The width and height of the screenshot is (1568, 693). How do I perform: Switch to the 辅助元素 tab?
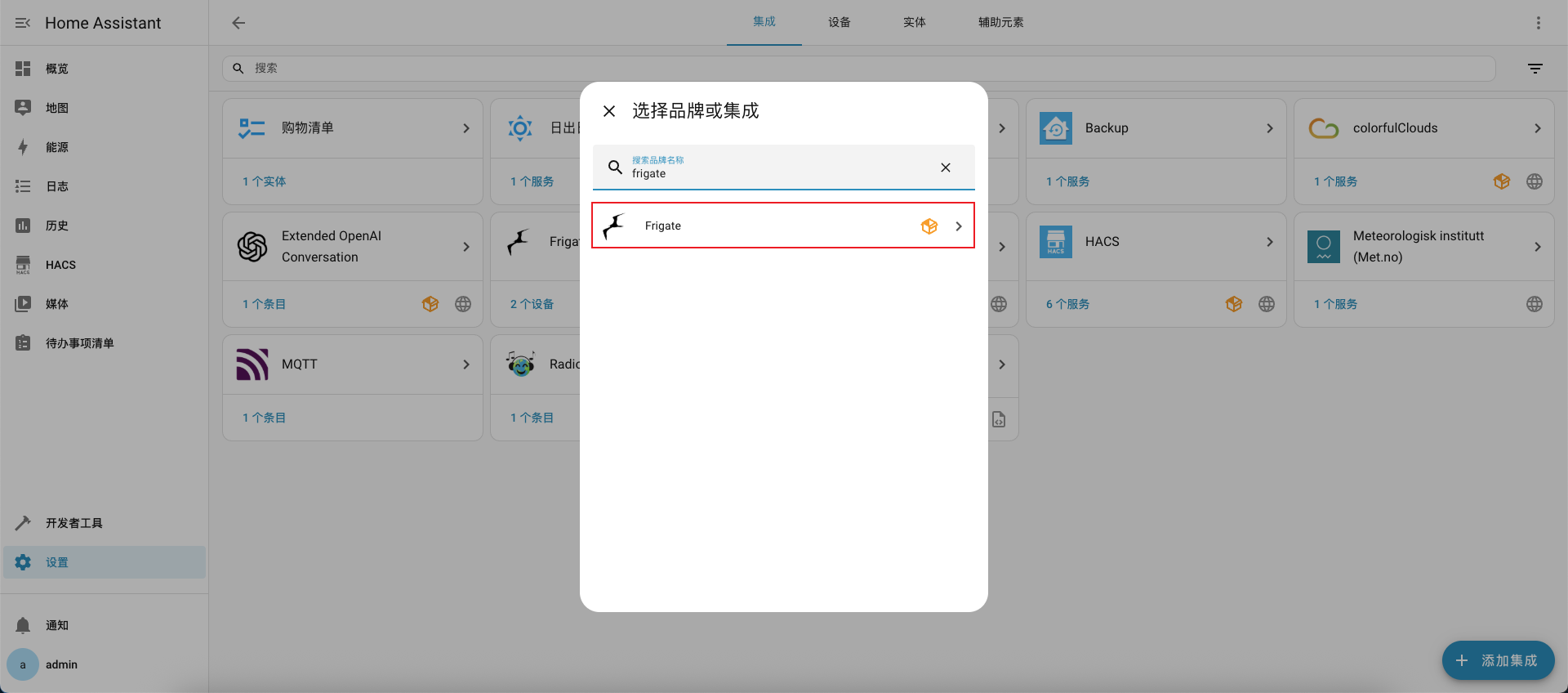[1000, 23]
